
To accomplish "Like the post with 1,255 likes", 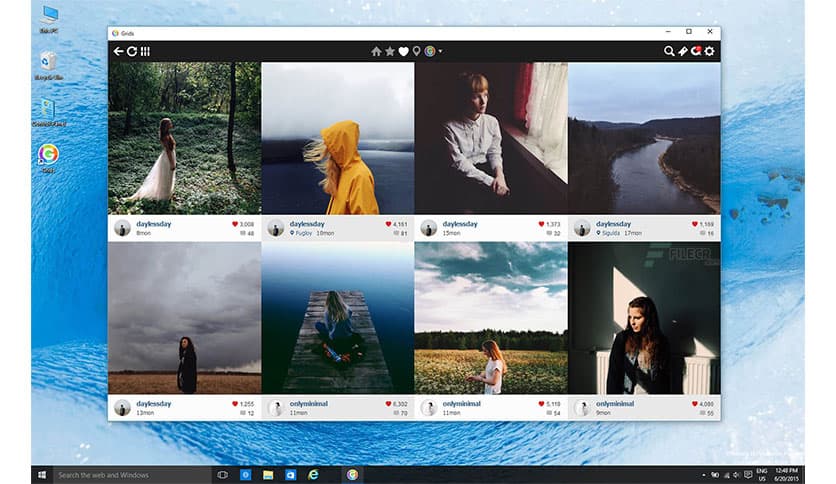I will pyautogui.click(x=235, y=404).
